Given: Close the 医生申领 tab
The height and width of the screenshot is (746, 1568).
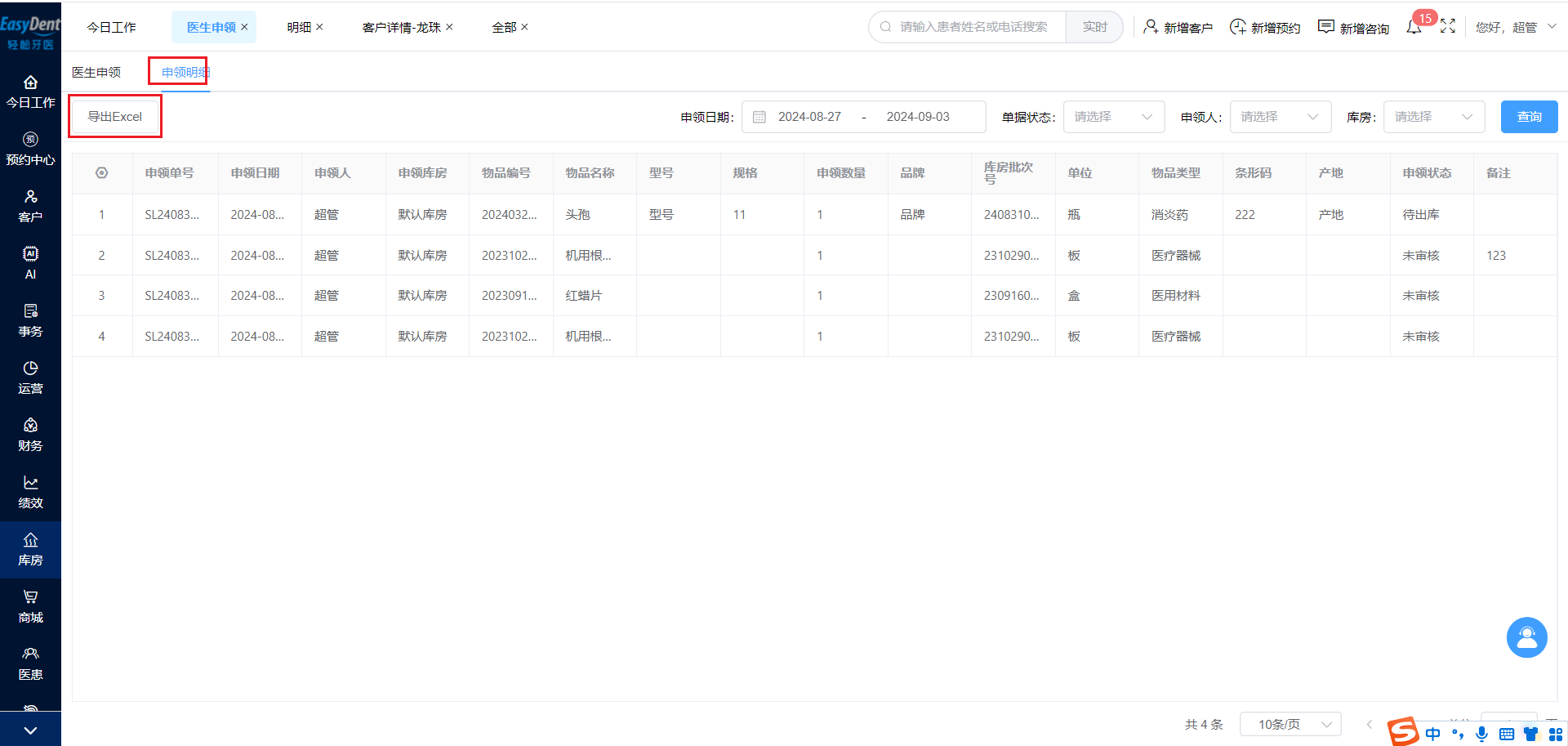Looking at the screenshot, I should [244, 27].
